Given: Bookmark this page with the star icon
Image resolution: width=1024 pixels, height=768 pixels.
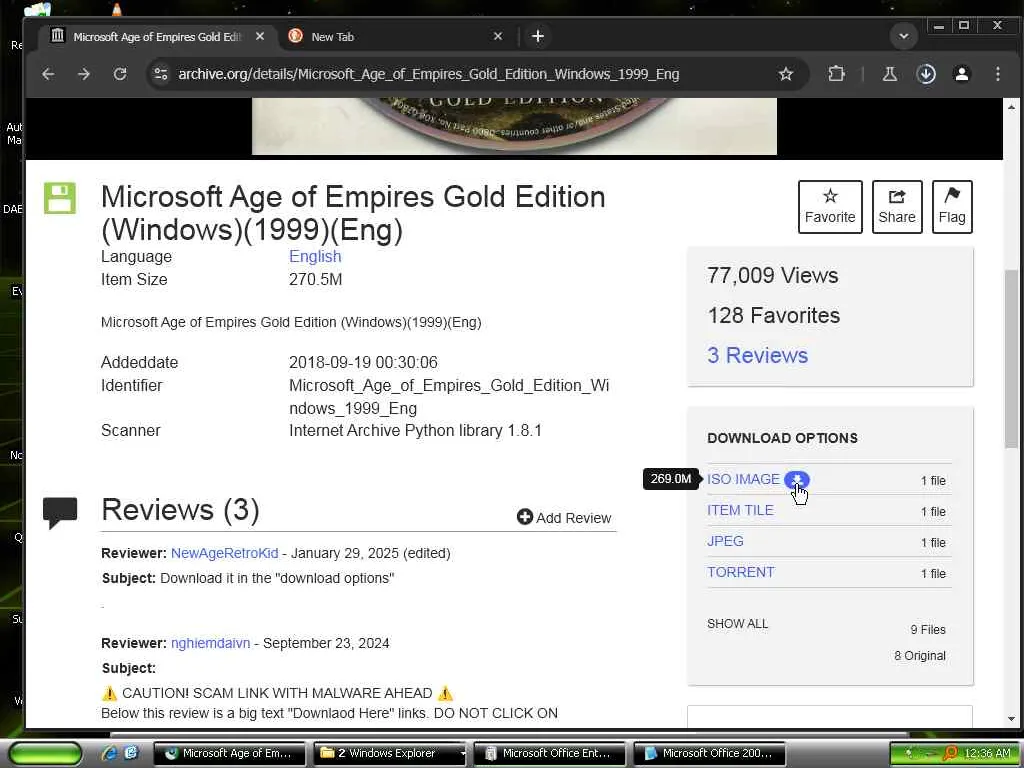Looking at the screenshot, I should (x=786, y=74).
